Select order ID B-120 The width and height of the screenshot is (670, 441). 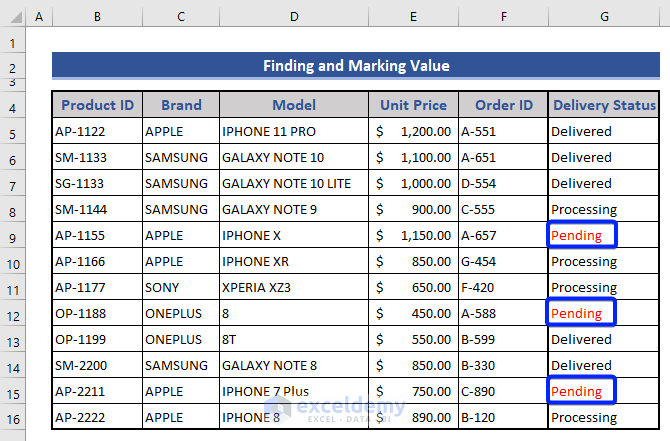[504, 417]
